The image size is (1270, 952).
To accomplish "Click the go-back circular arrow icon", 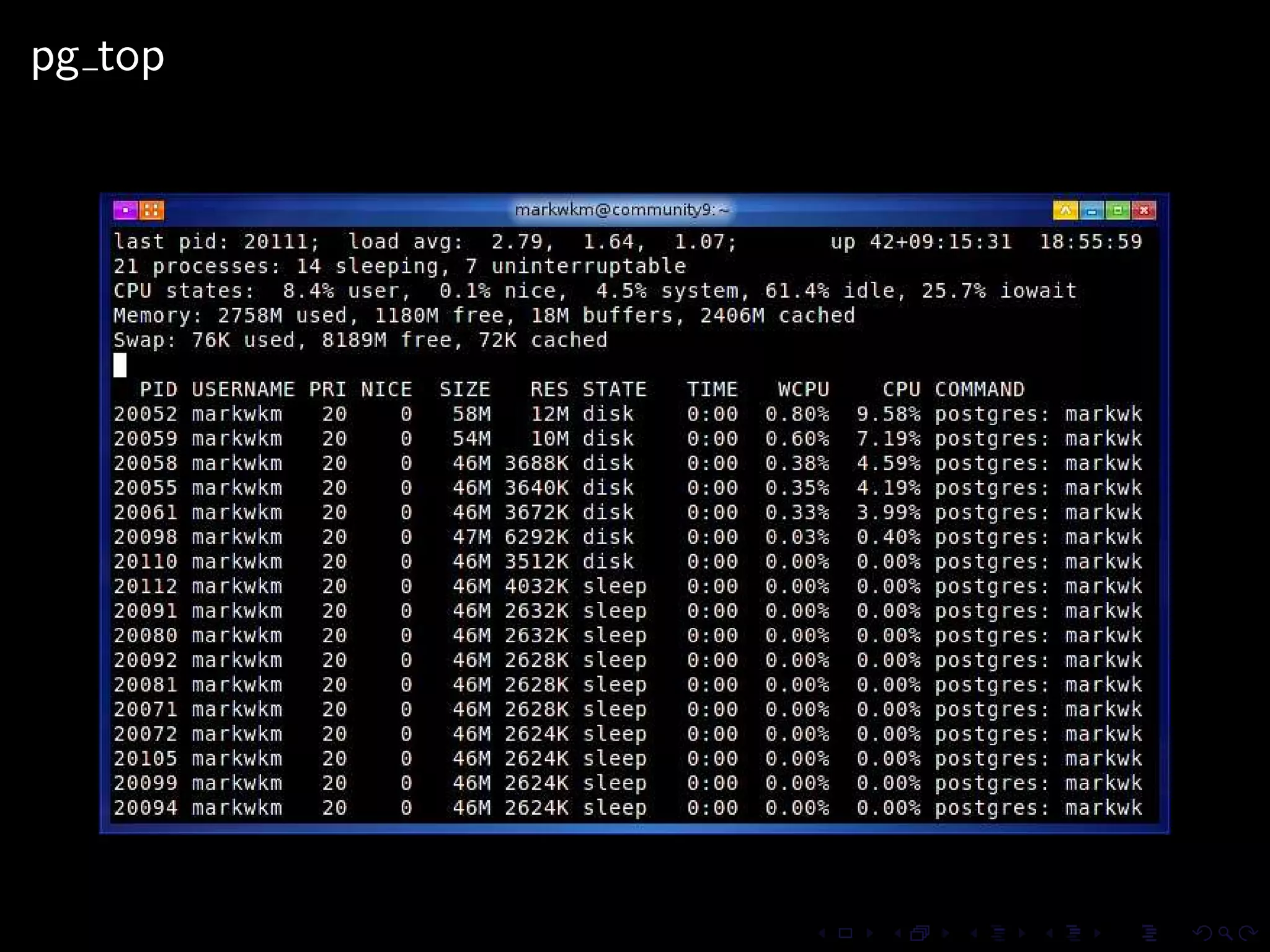I will (1202, 933).
